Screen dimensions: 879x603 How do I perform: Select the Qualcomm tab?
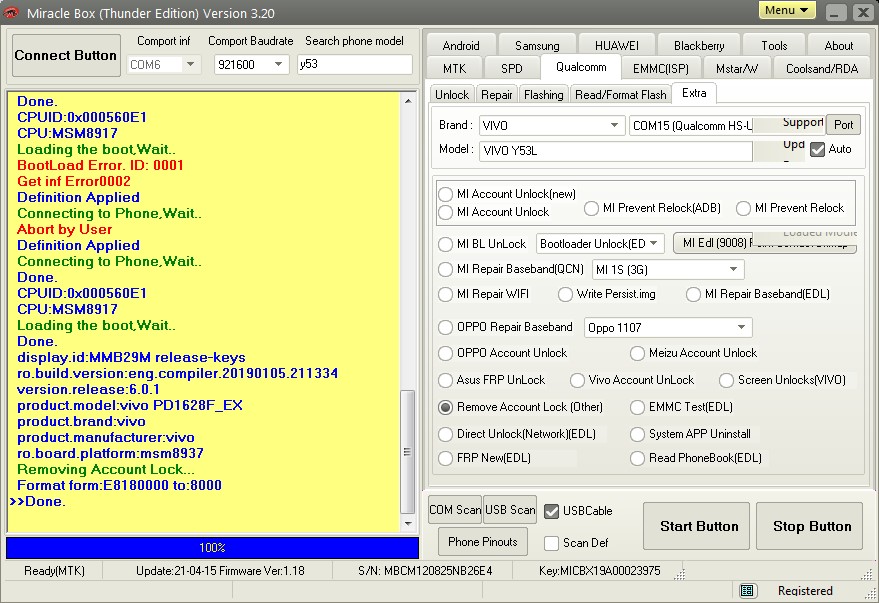tap(581, 67)
